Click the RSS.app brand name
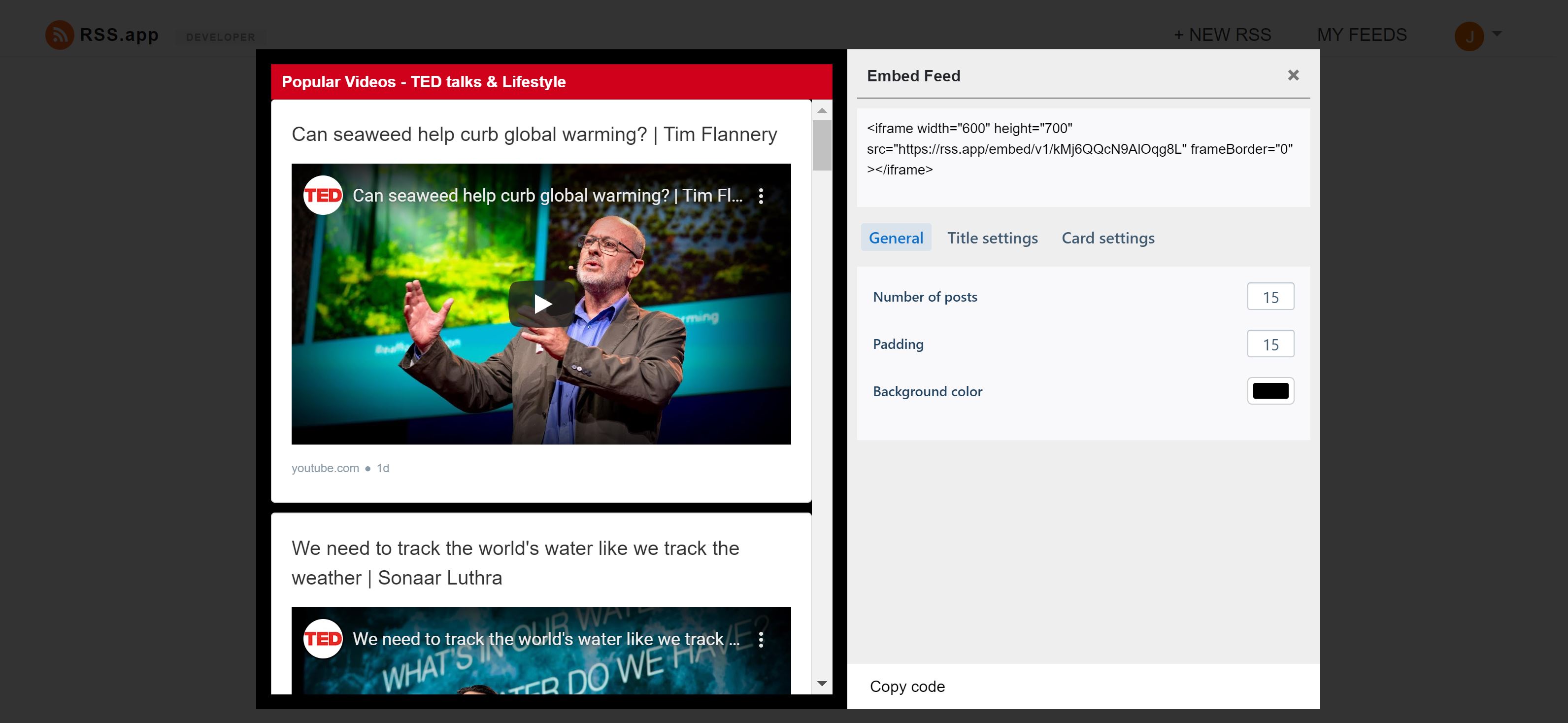1568x723 pixels. pyautogui.click(x=119, y=34)
